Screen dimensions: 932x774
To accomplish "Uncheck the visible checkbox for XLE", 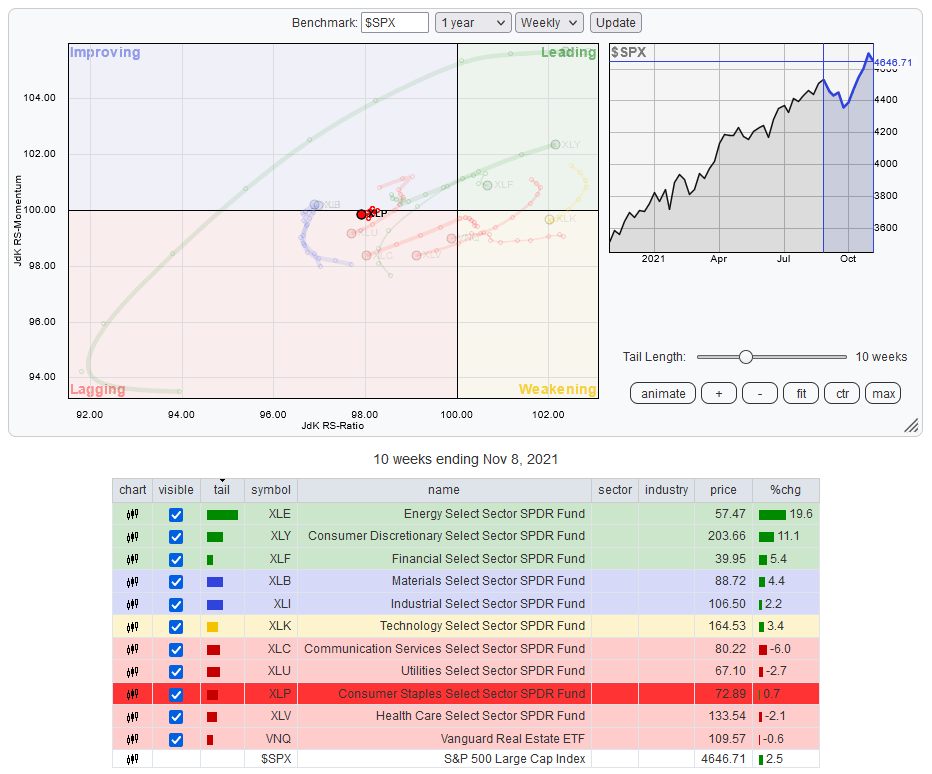I will coord(176,514).
